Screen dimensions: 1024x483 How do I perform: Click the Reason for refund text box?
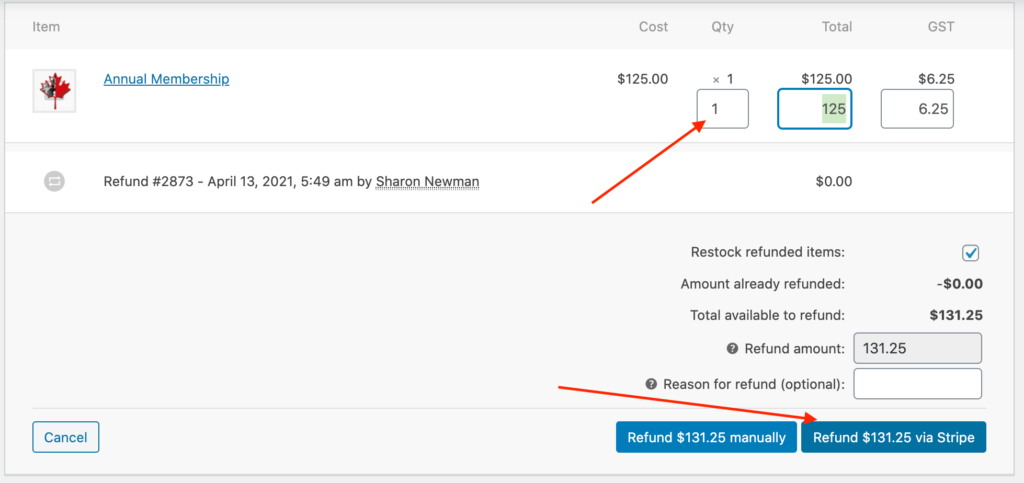click(x=918, y=384)
